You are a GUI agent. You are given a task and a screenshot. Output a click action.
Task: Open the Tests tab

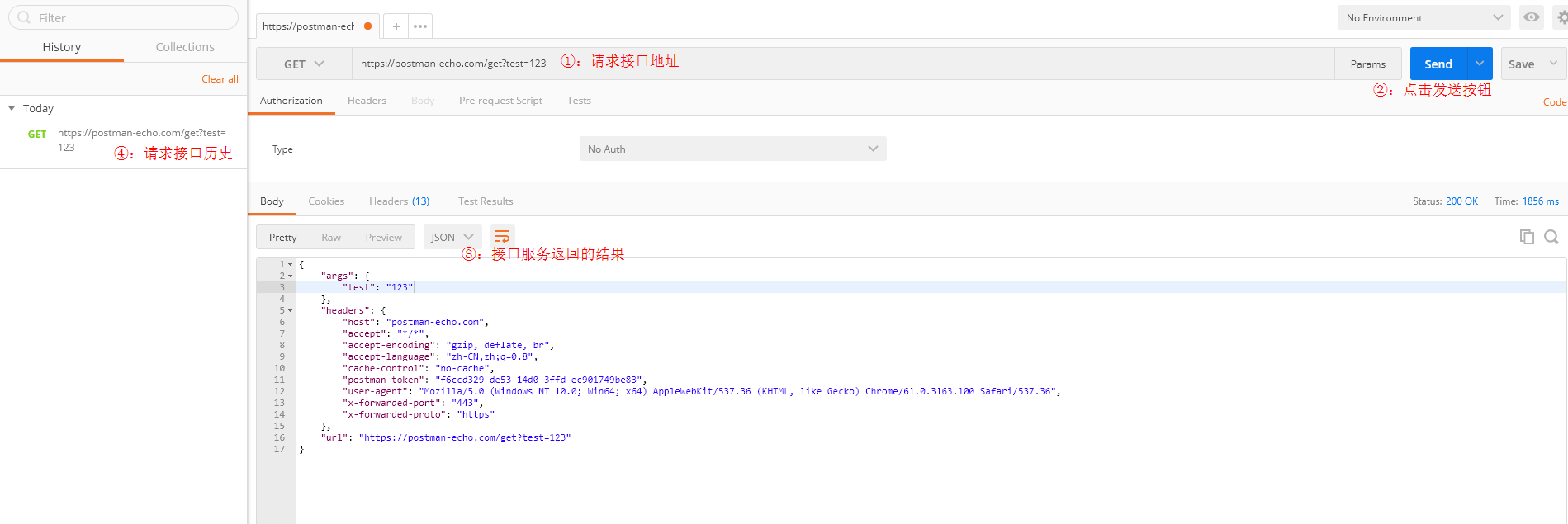pos(579,101)
